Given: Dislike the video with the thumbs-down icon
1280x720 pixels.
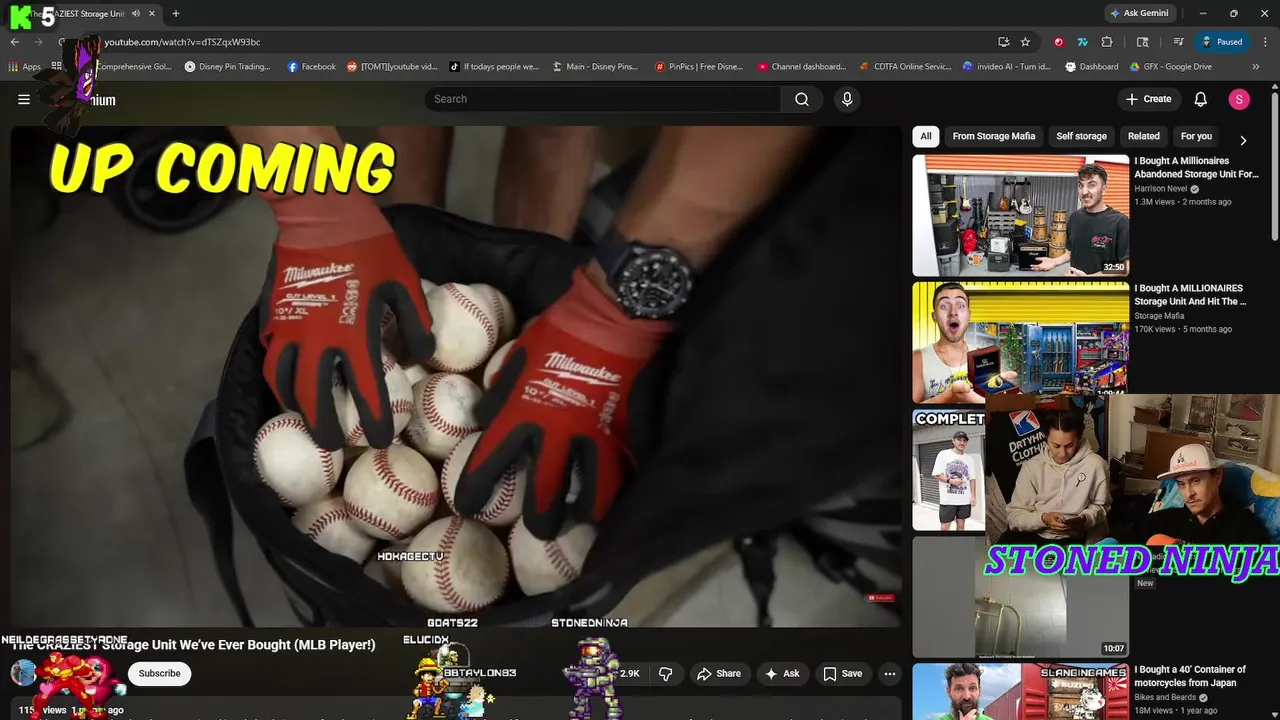Looking at the screenshot, I should 666,674.
